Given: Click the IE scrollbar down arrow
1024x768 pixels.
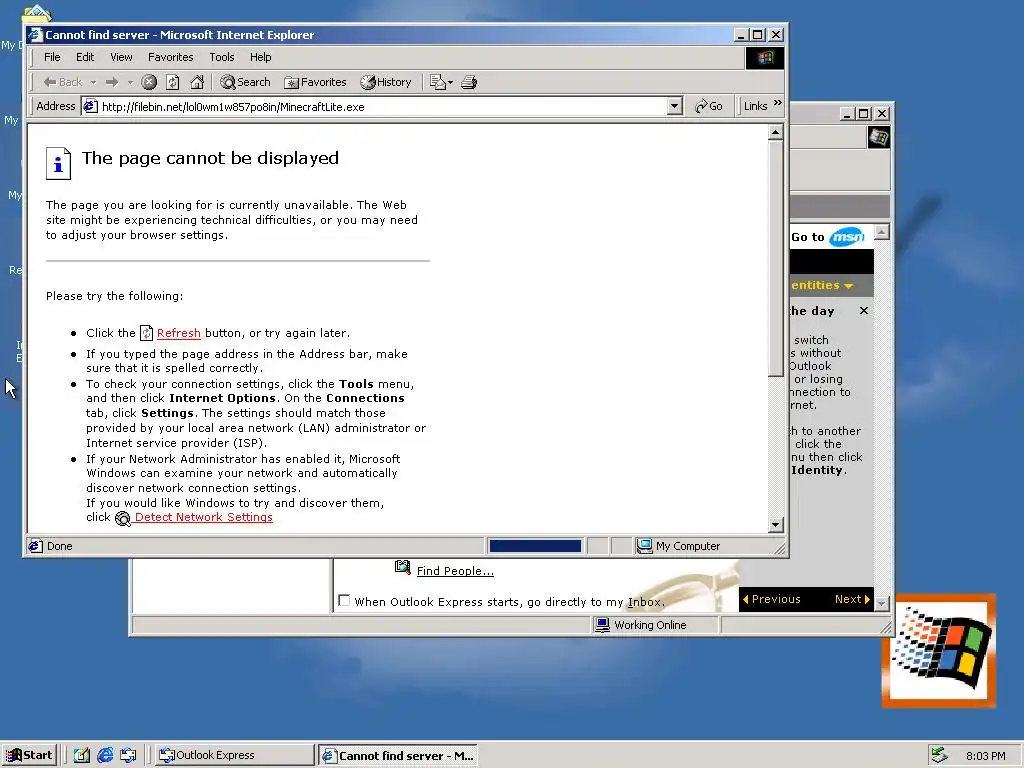Looking at the screenshot, I should click(x=775, y=524).
